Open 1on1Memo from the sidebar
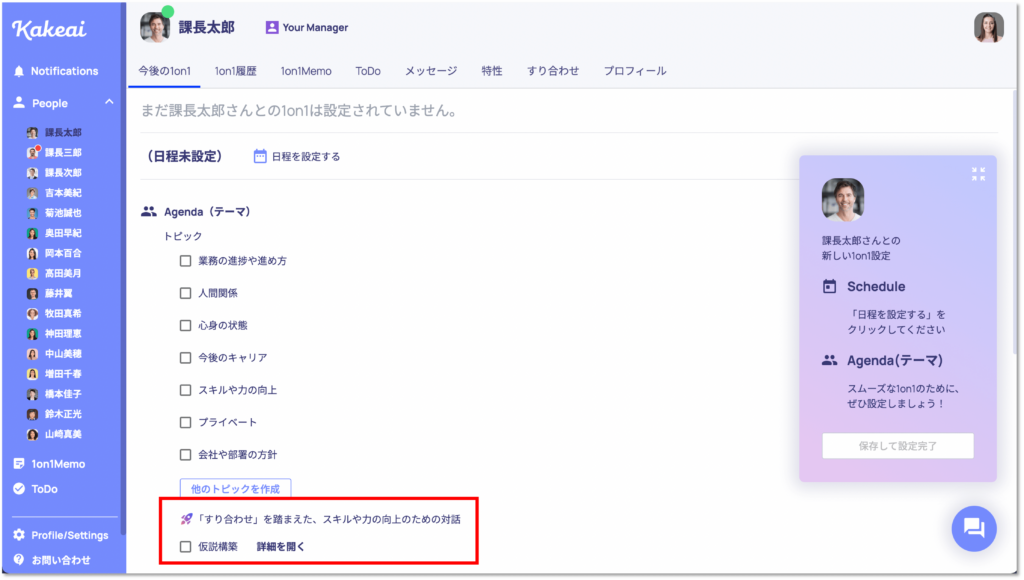 [x=50, y=464]
